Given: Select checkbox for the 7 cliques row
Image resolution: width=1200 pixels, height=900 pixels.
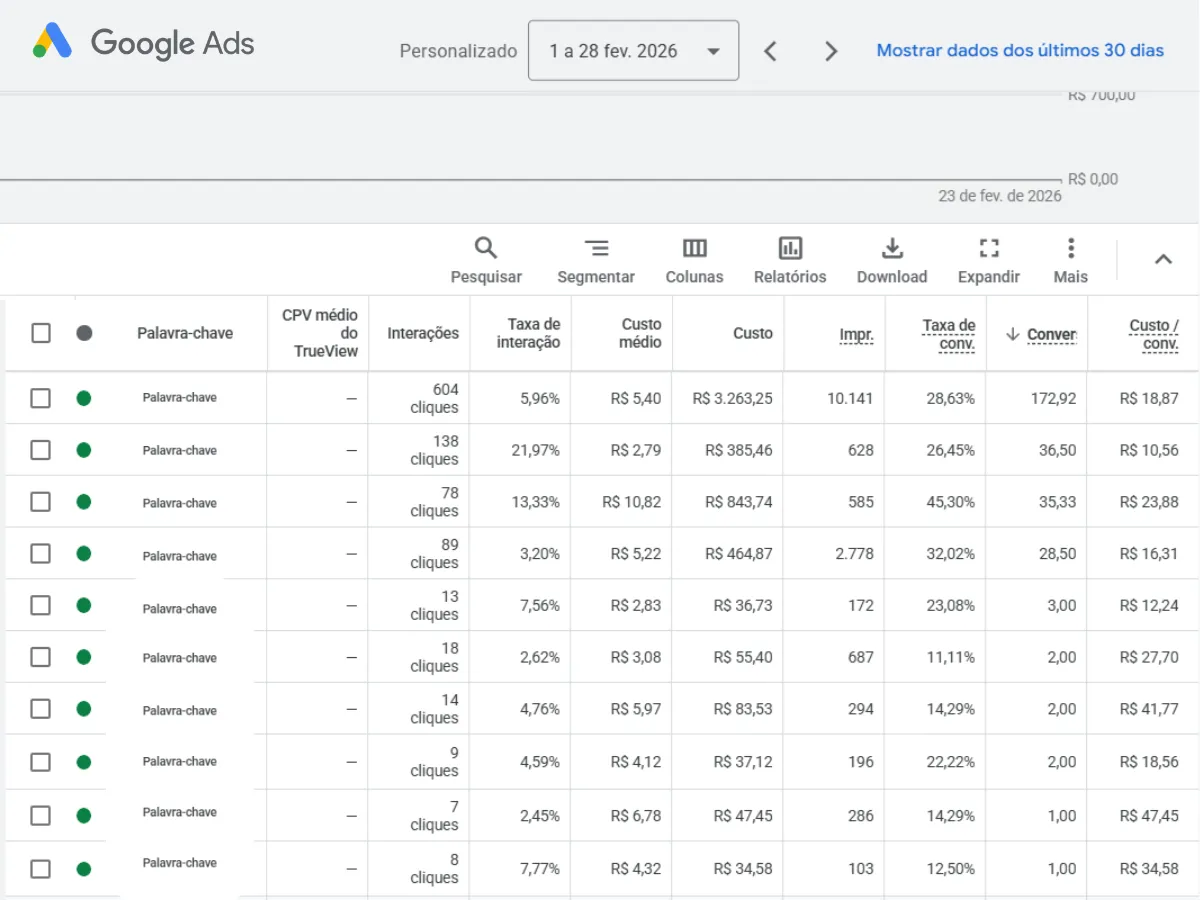Looking at the screenshot, I should 40,816.
